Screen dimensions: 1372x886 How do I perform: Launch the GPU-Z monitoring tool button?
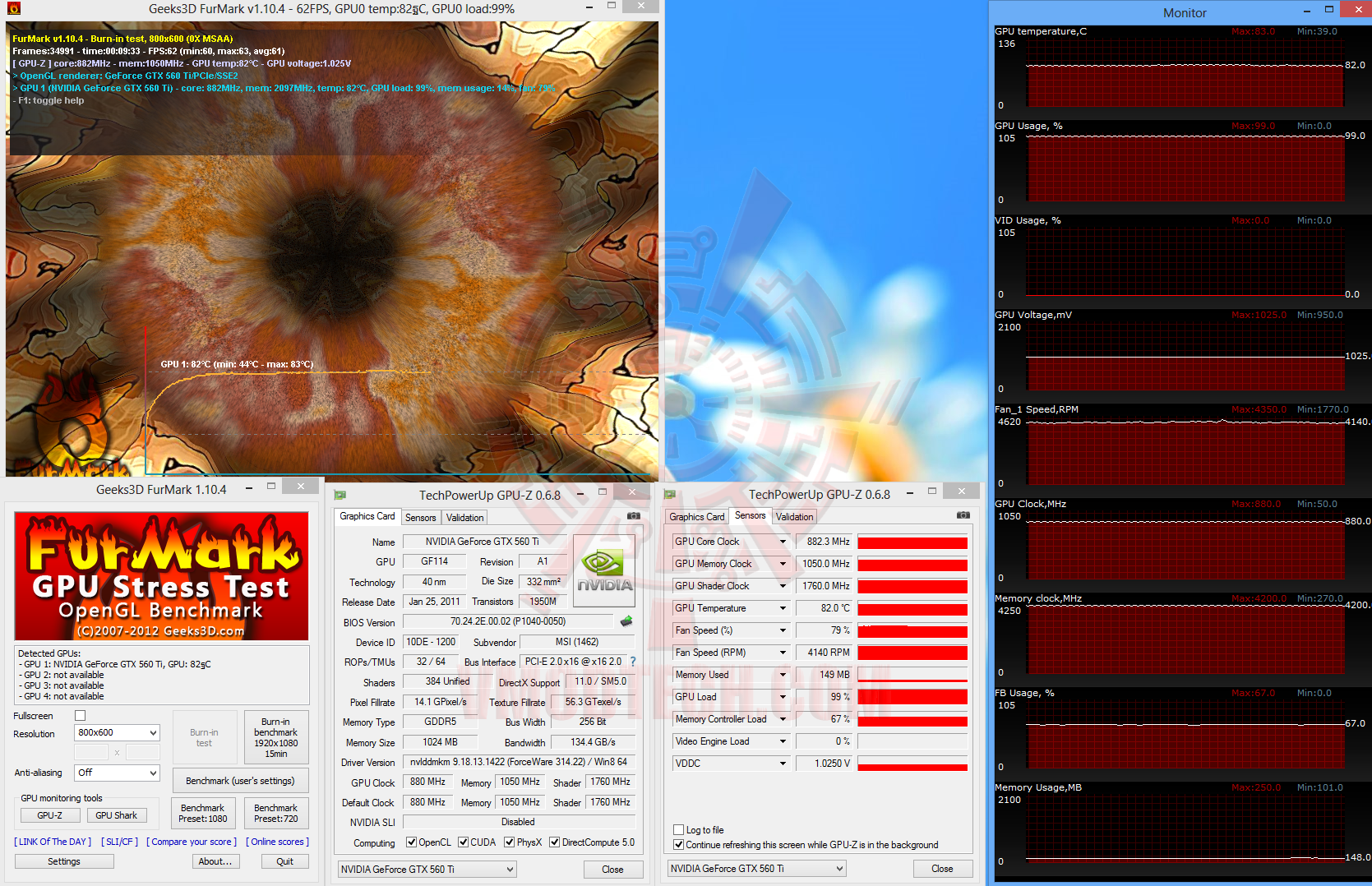50,815
